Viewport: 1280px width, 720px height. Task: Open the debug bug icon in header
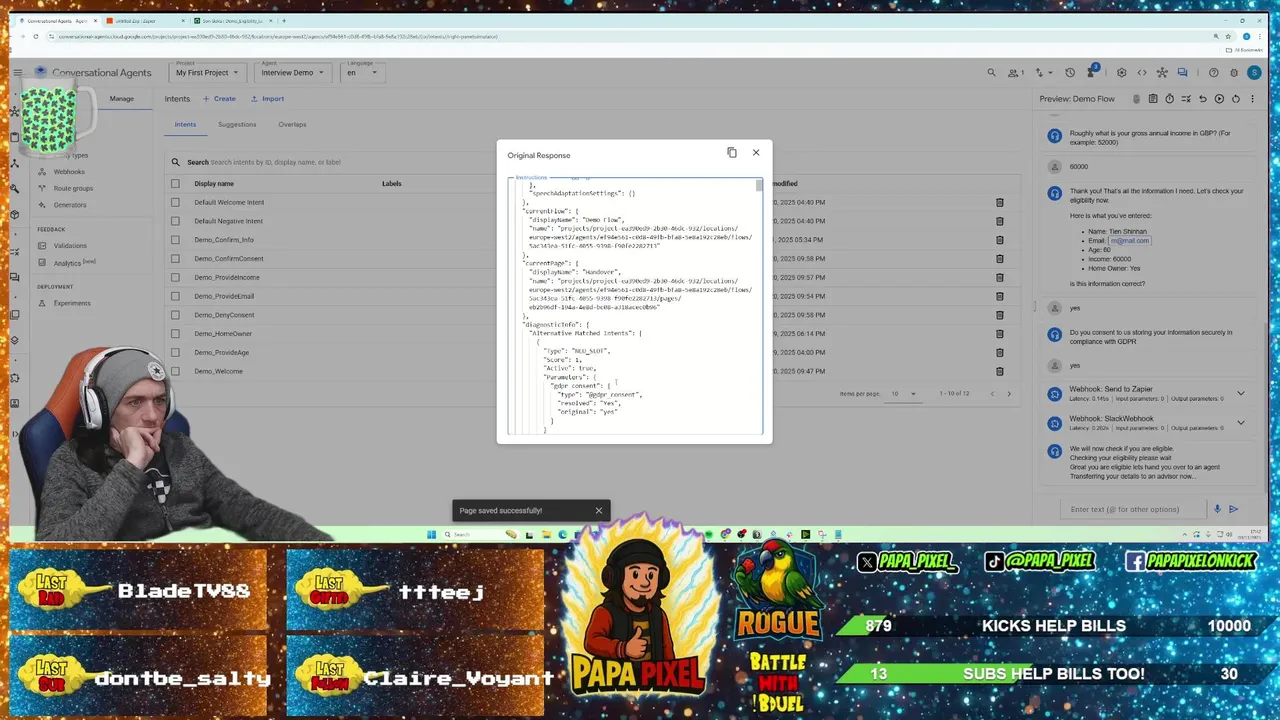click(x=1234, y=72)
